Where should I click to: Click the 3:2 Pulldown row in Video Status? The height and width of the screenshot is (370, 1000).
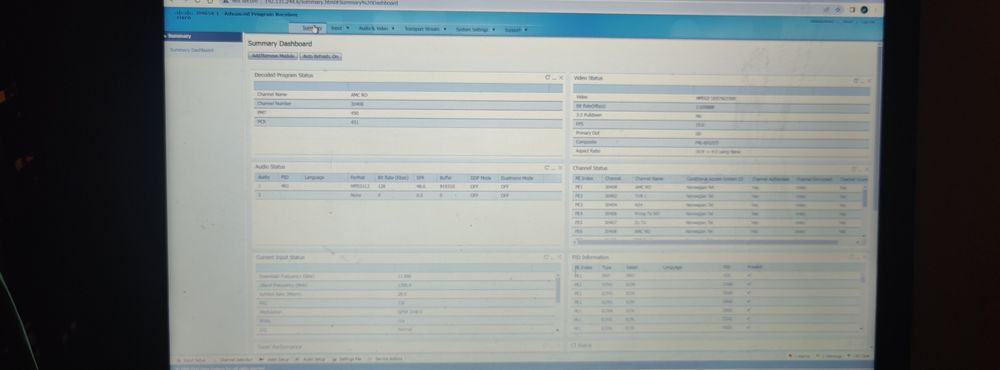pyautogui.click(x=721, y=115)
